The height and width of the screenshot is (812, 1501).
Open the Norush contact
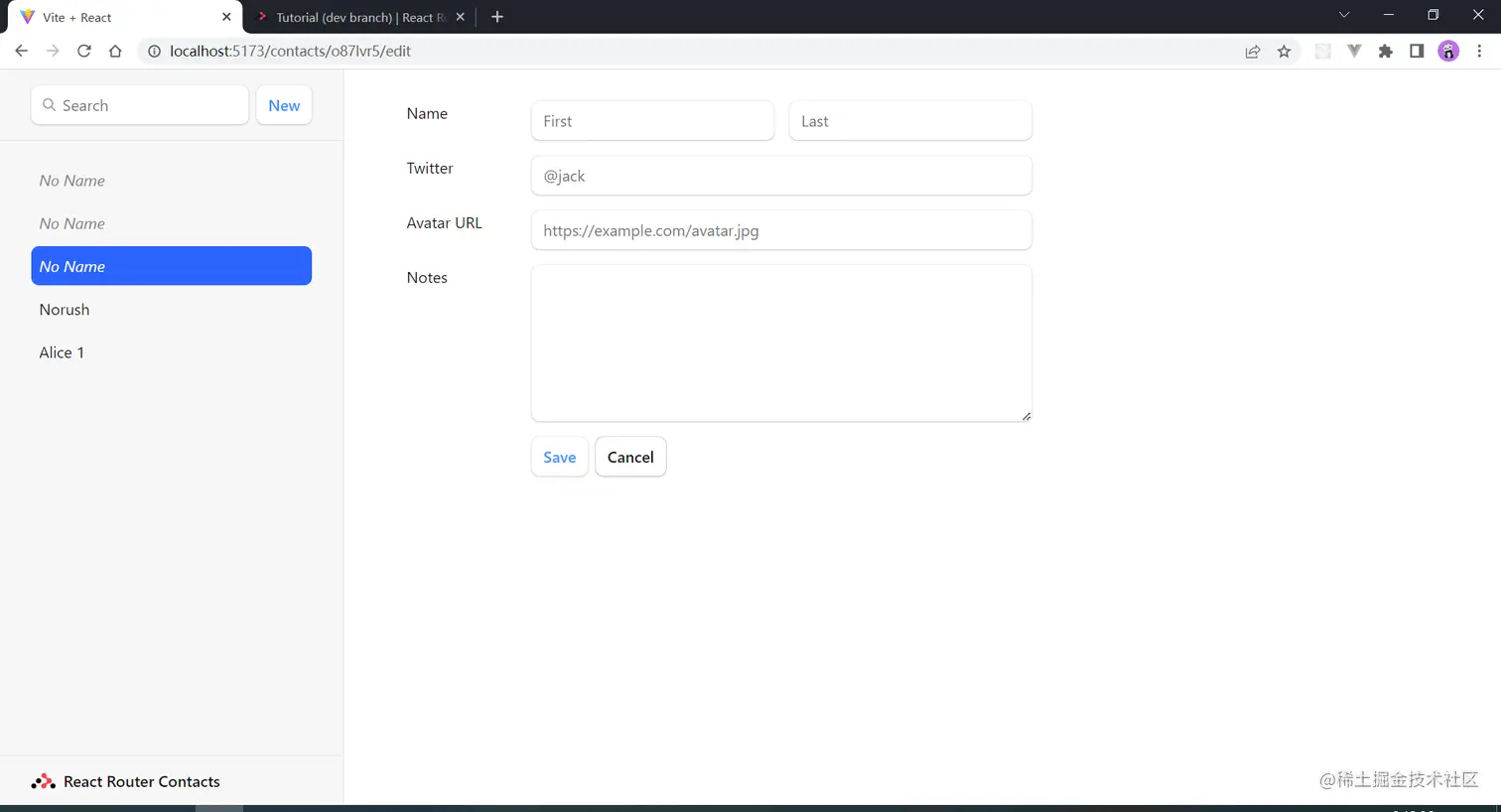[x=64, y=309]
